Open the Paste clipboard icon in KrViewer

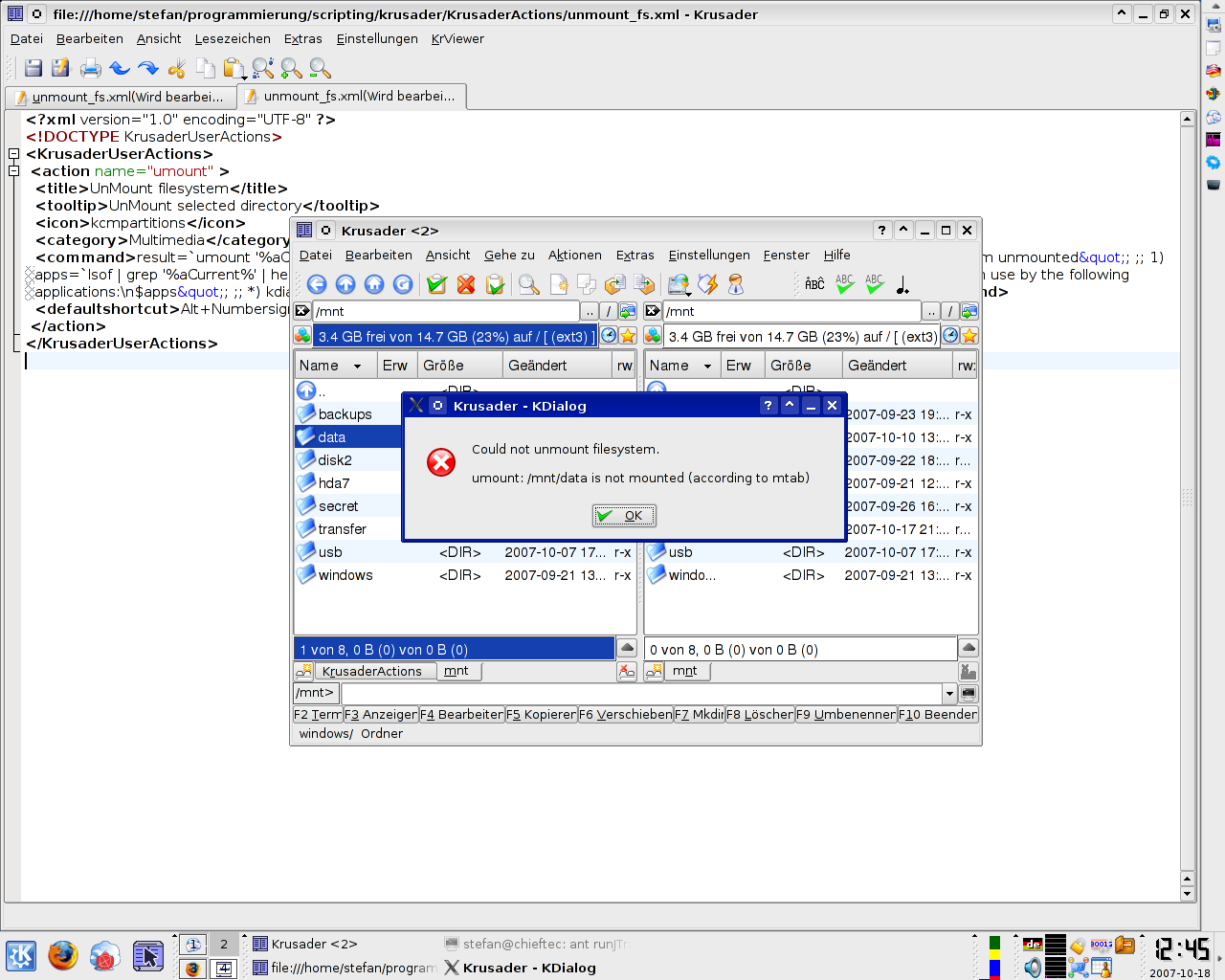[x=234, y=68]
